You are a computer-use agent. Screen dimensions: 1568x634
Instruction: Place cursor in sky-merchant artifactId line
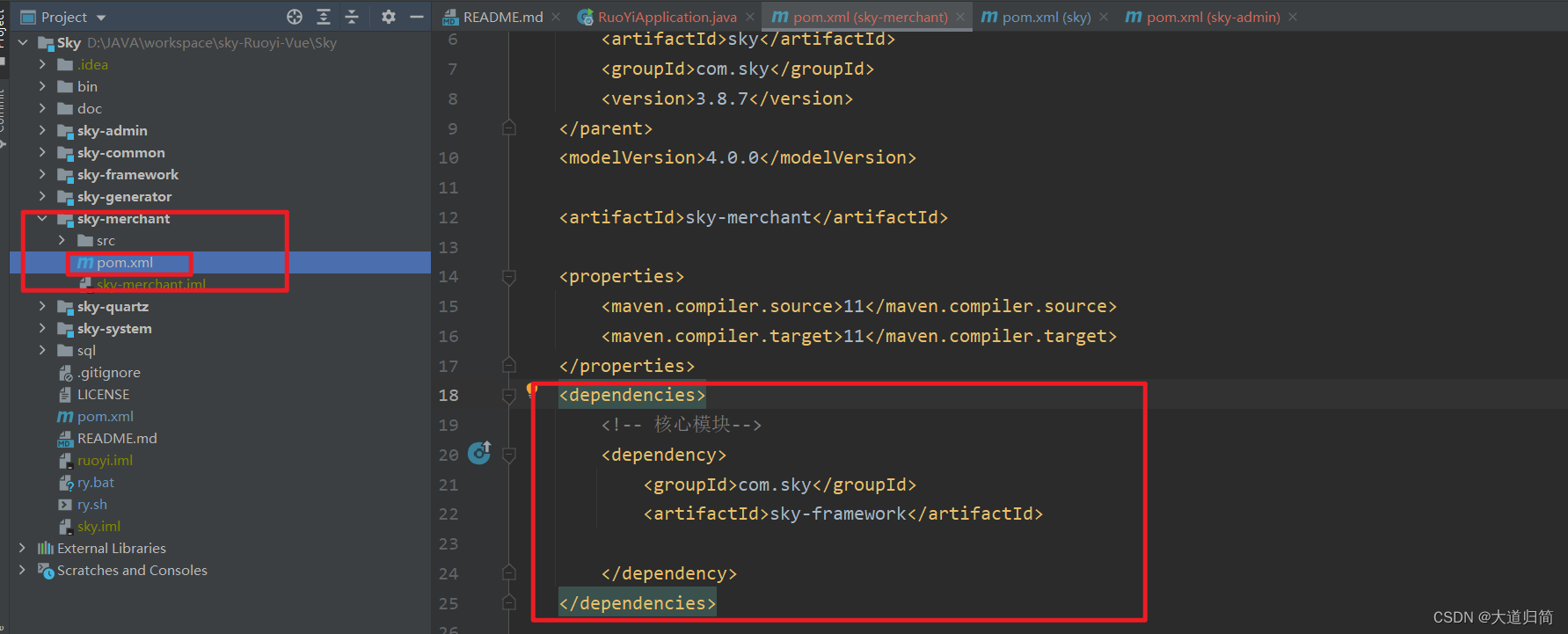click(x=754, y=217)
